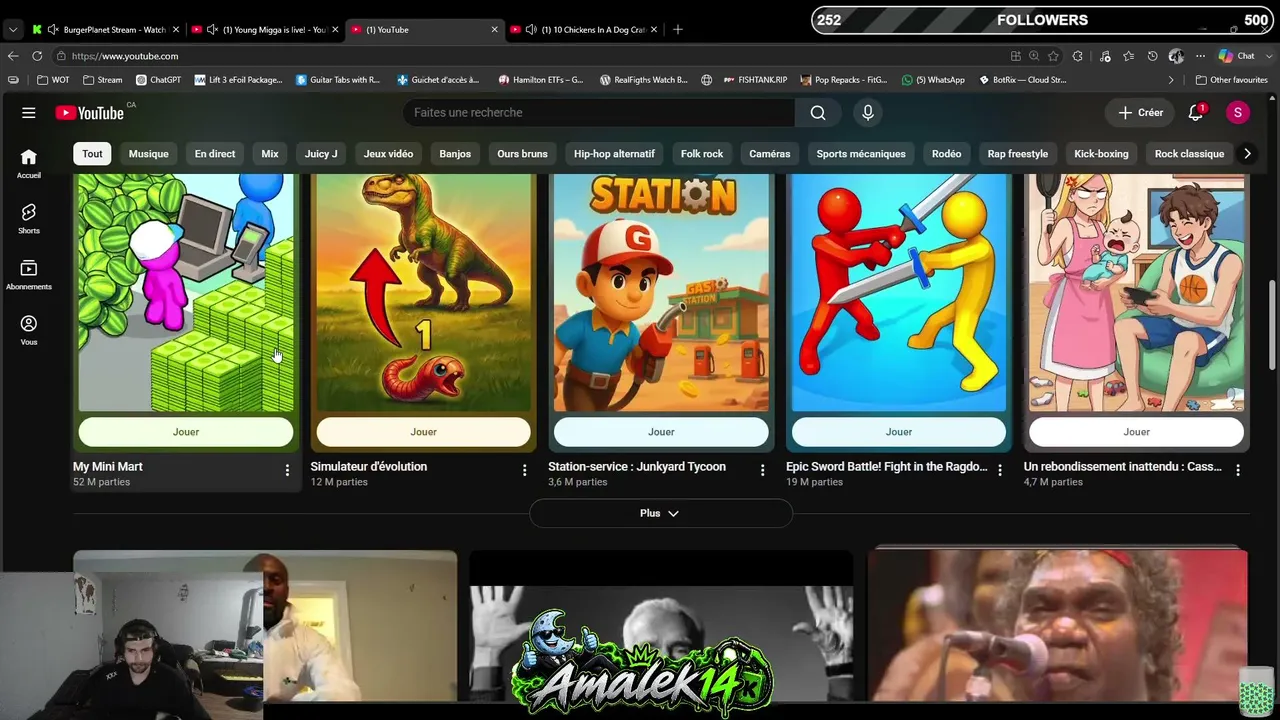Open the ChatGPT bookmark

click(x=158, y=80)
